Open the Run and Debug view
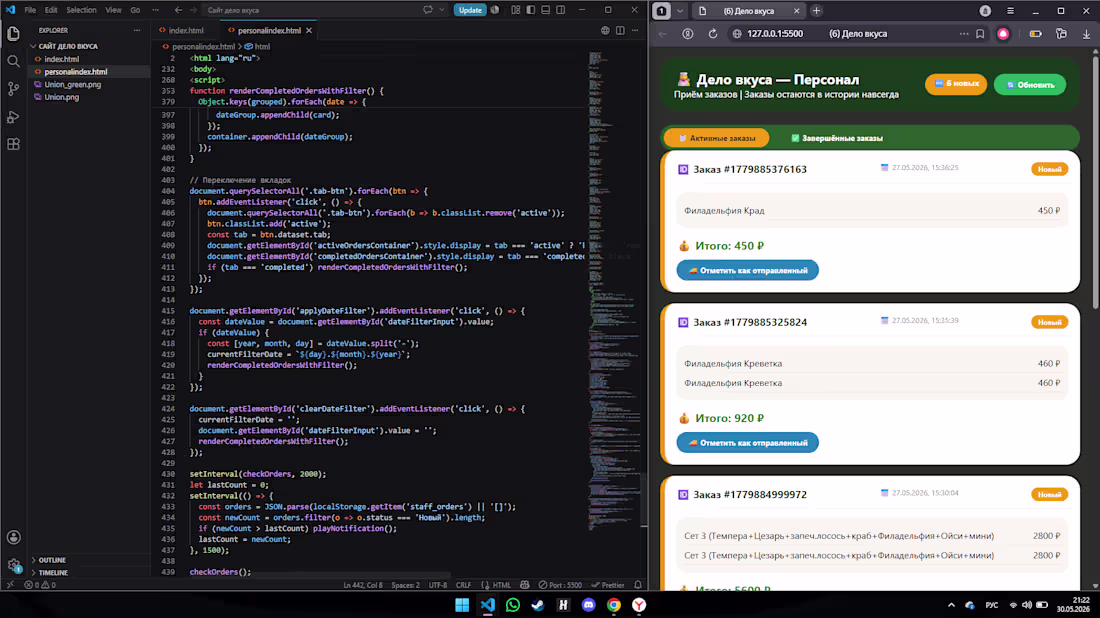This screenshot has width=1100, height=618. tap(13, 117)
